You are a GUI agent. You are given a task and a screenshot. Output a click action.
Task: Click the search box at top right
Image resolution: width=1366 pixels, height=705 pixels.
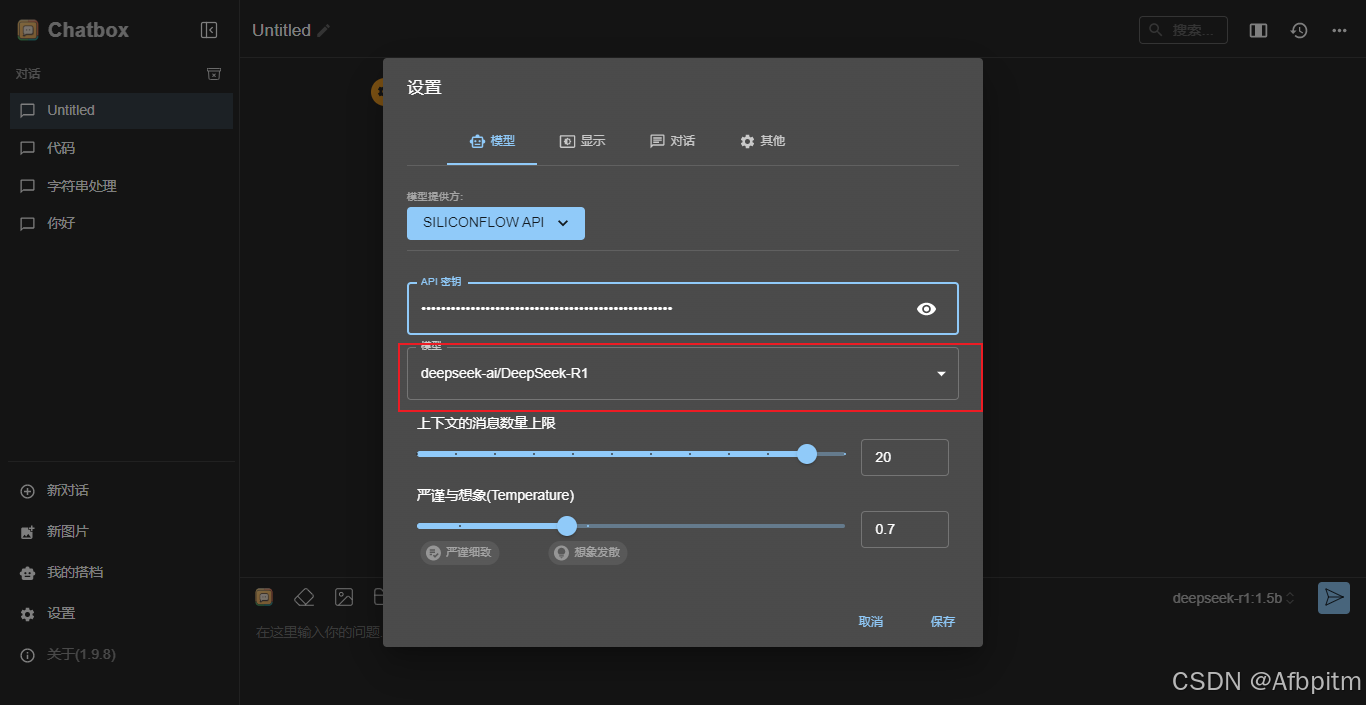click(1183, 30)
